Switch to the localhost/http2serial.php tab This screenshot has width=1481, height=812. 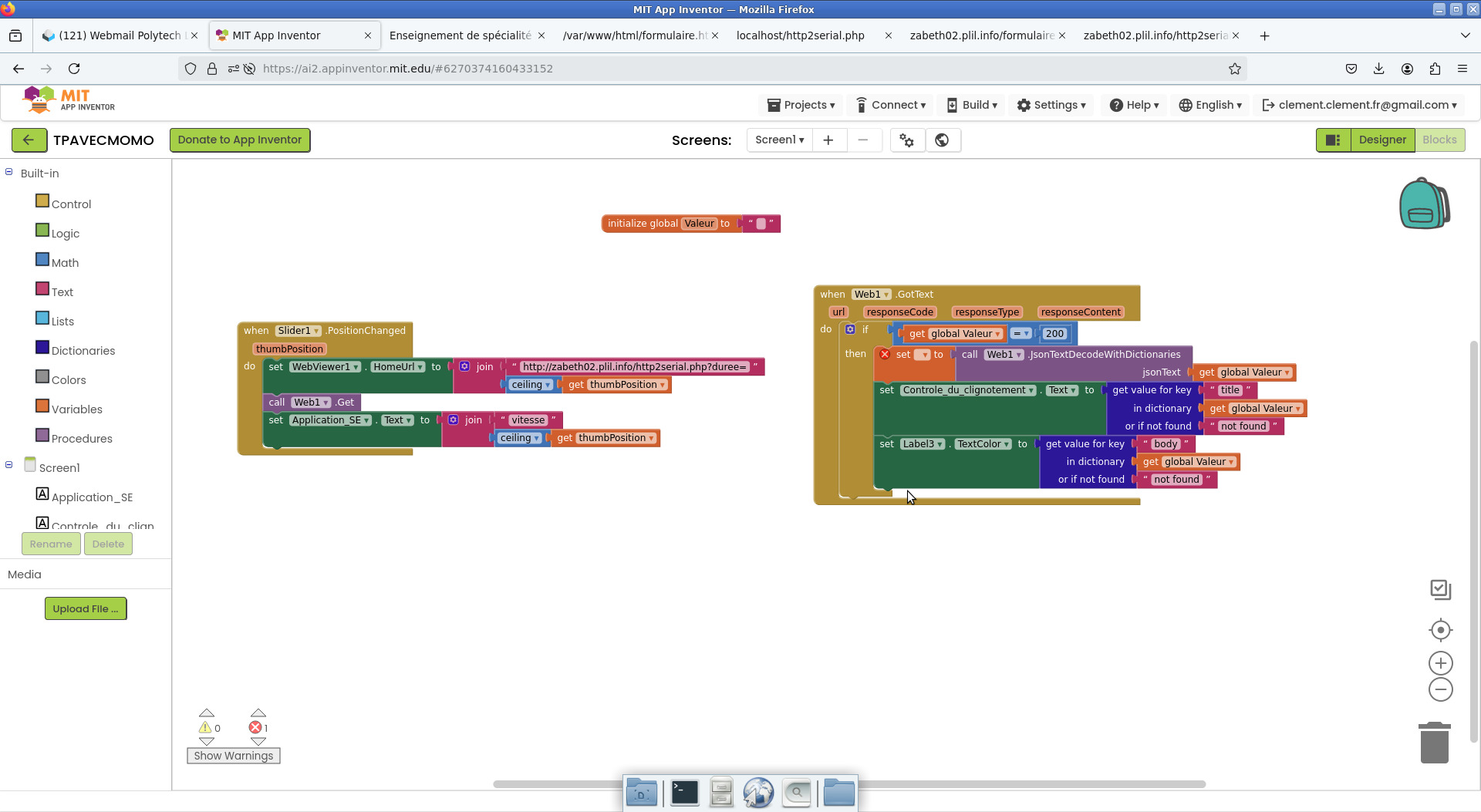pos(801,35)
